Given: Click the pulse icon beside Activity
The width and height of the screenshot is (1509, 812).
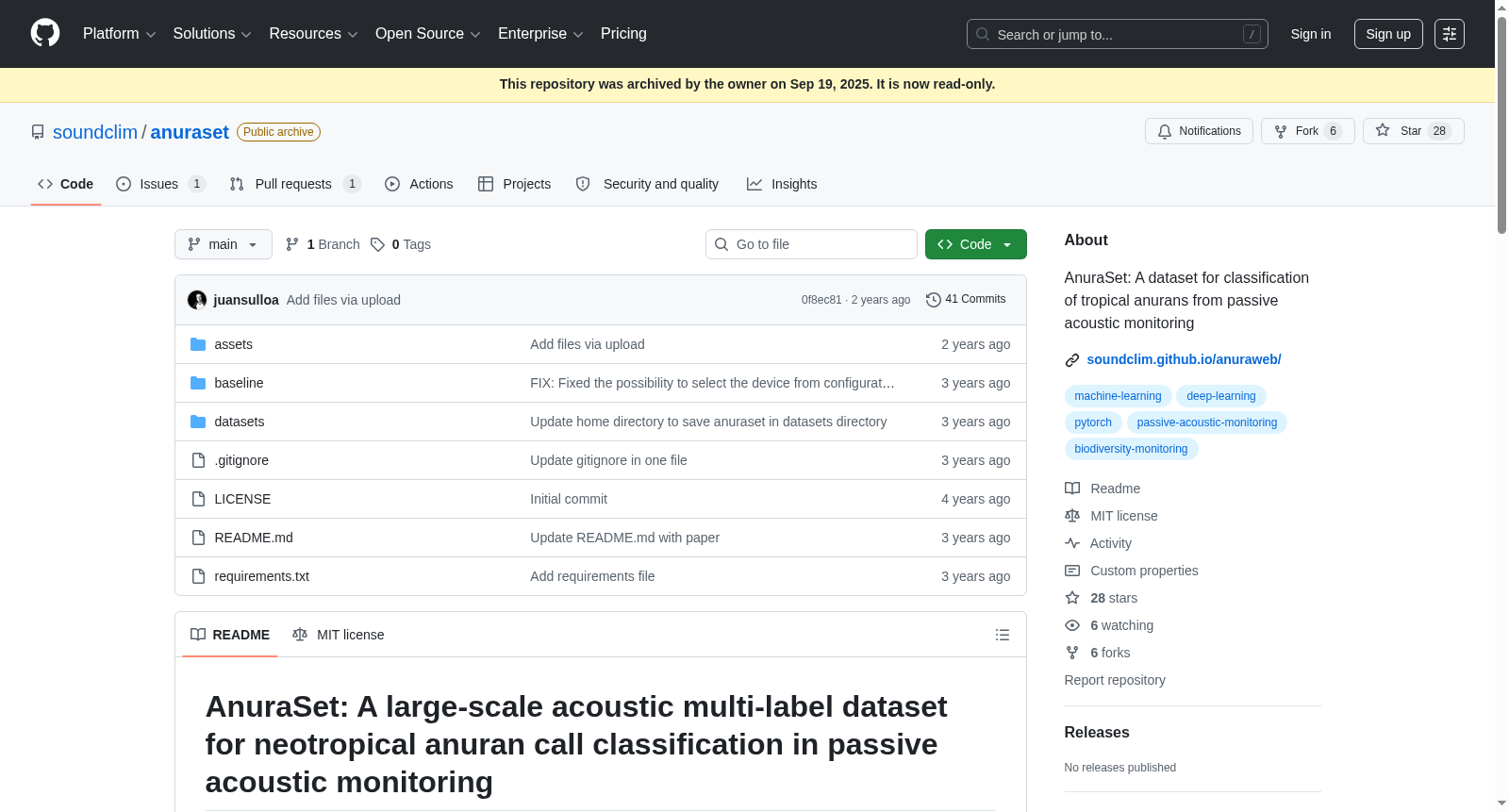Looking at the screenshot, I should pos(1072,543).
